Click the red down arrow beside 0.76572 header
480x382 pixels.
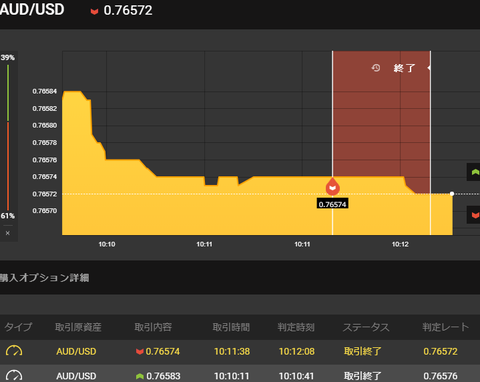tap(95, 12)
